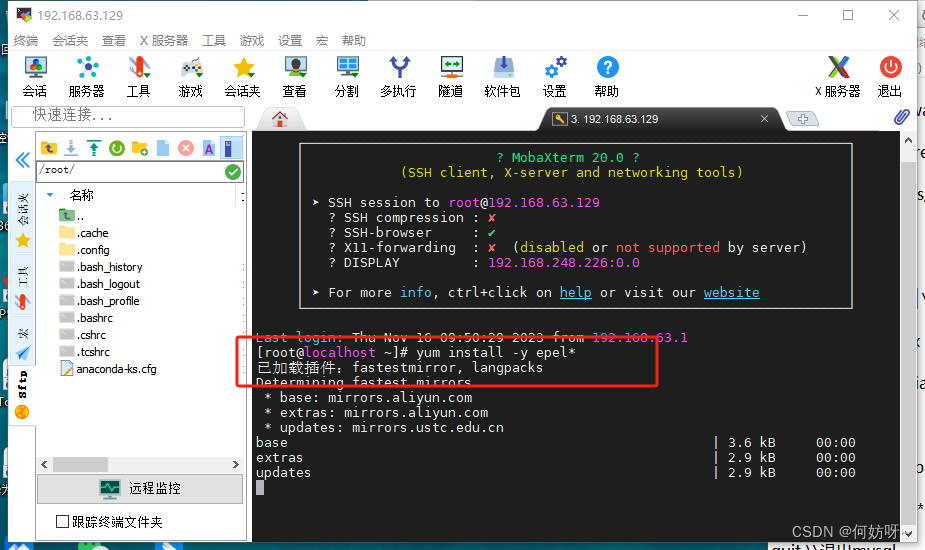925x550 pixels.
Task: Open the 设置 gears toolbar icon
Action: point(555,77)
